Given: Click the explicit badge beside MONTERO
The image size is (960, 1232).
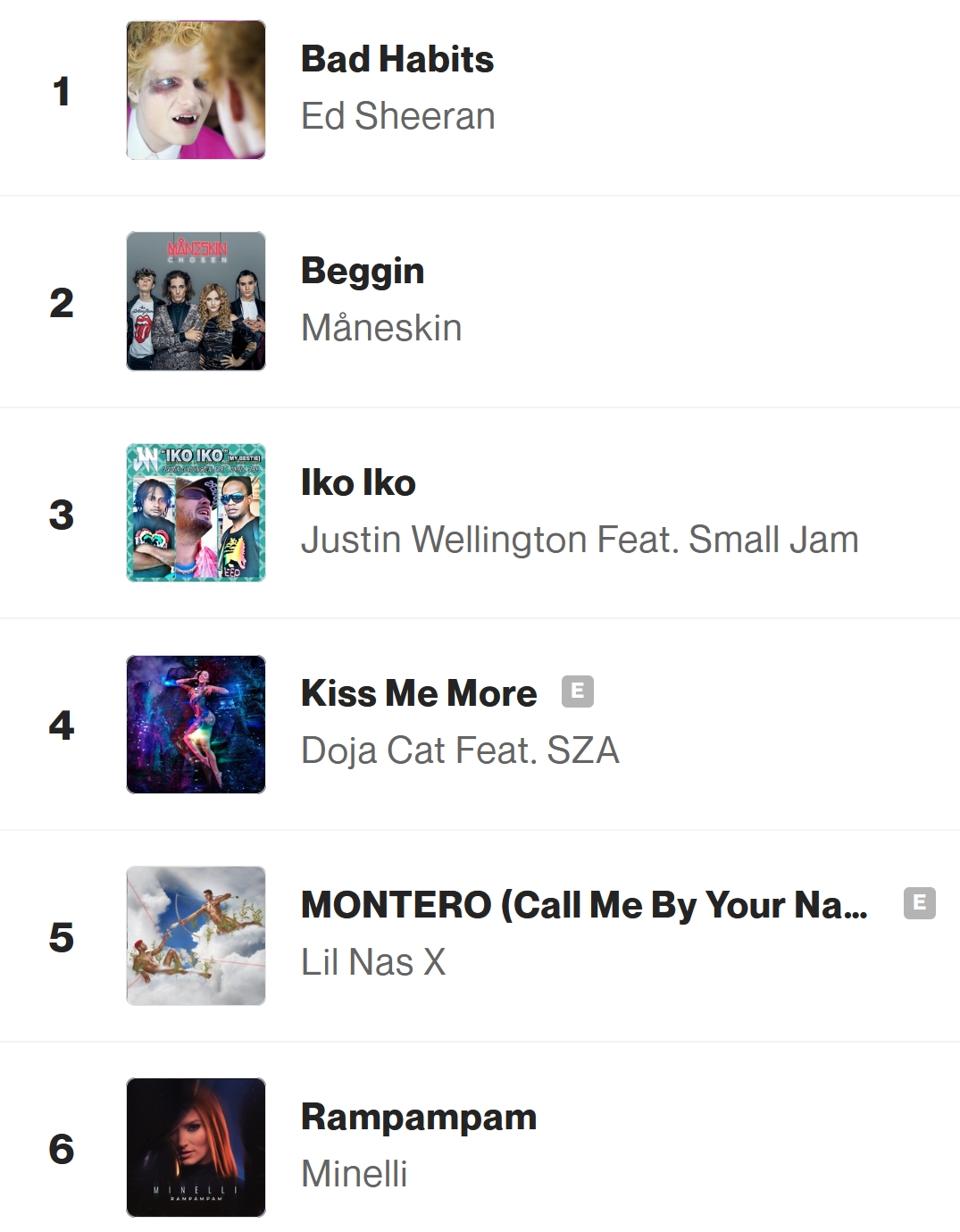Looking at the screenshot, I should pos(919,902).
